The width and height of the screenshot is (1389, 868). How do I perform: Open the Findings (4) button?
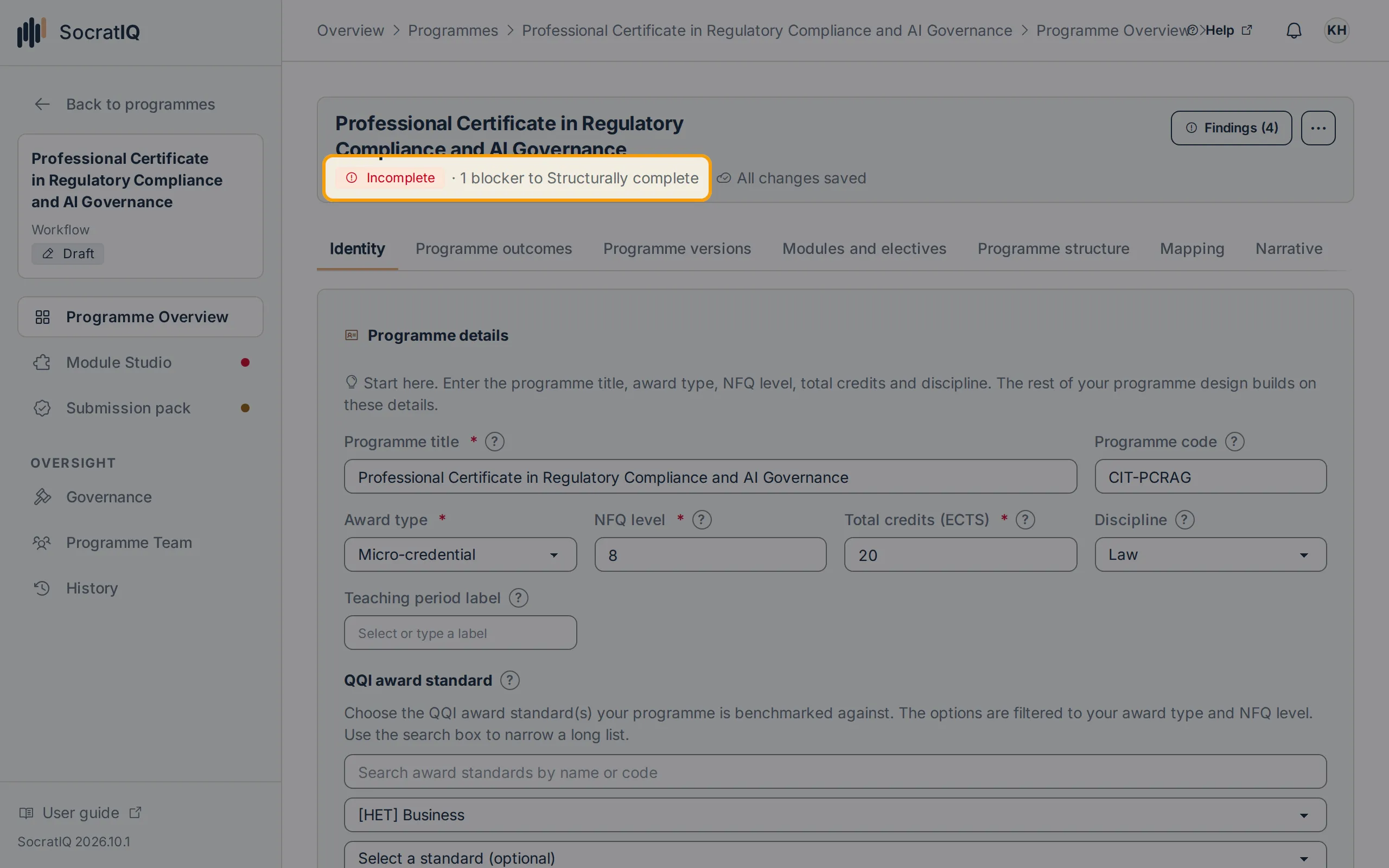tap(1231, 128)
